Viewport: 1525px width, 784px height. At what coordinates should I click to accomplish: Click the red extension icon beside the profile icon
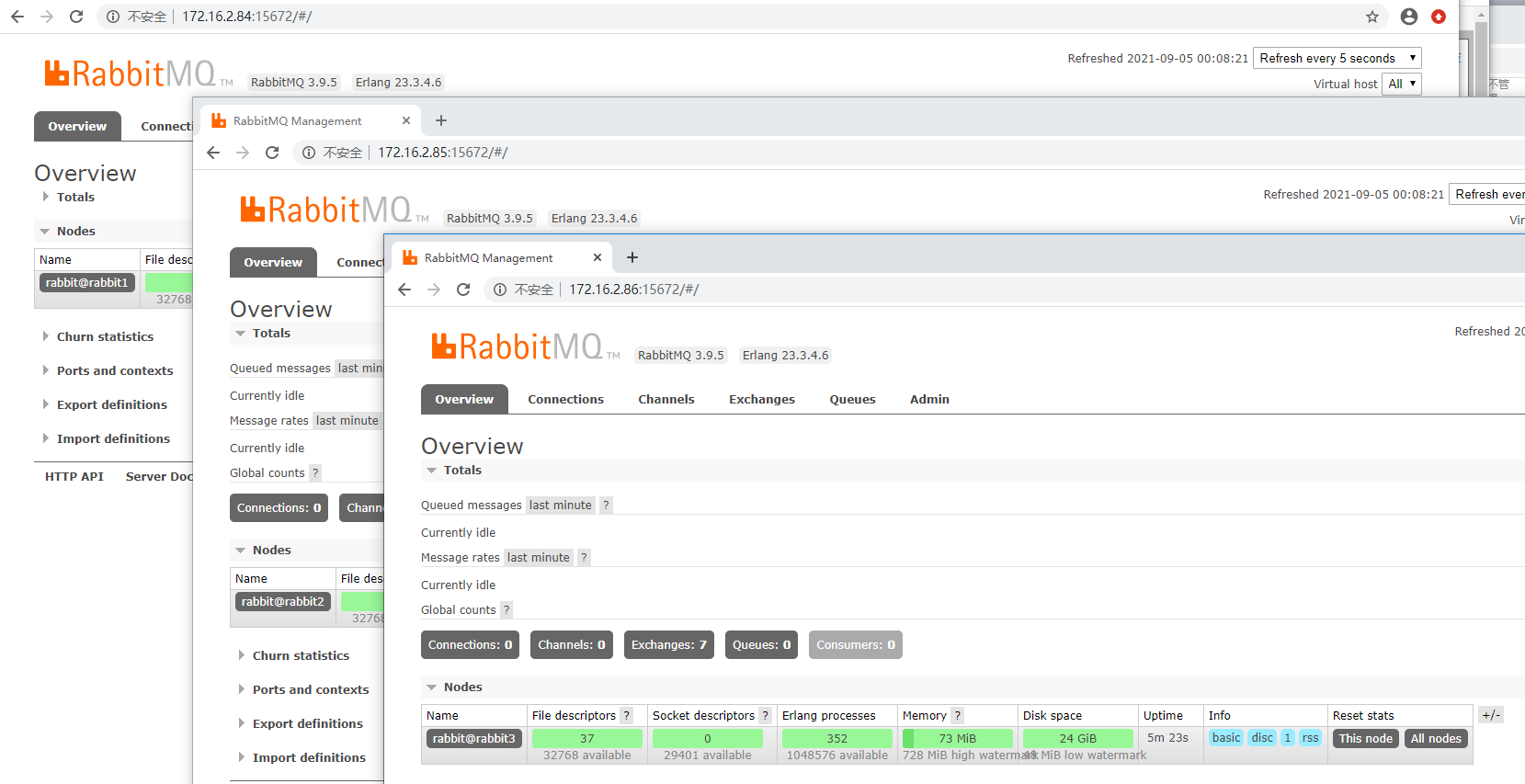tap(1439, 17)
